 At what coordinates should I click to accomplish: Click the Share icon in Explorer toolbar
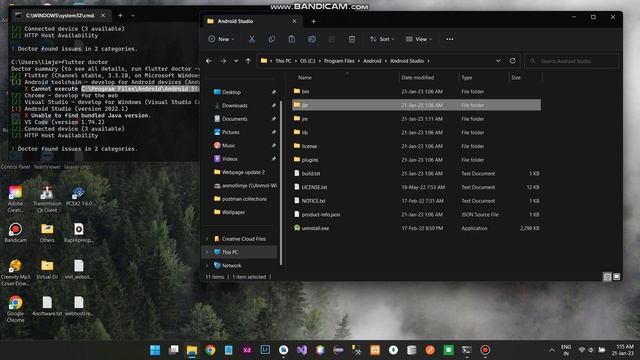click(x=332, y=39)
